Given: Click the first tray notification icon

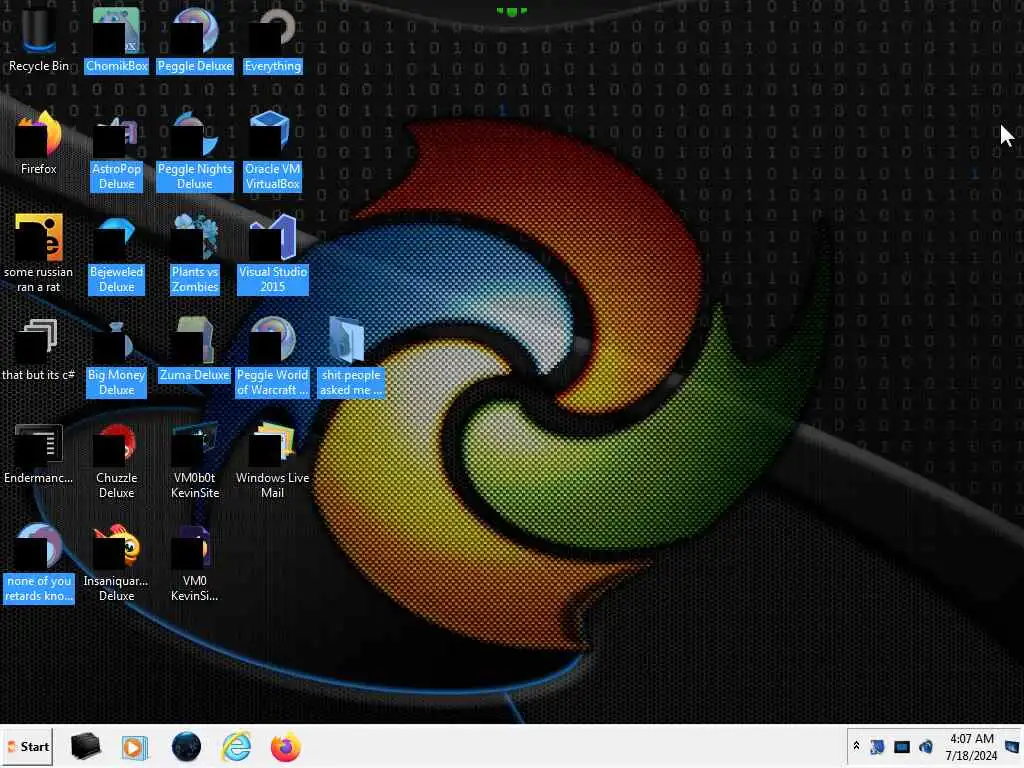Looking at the screenshot, I should (x=877, y=746).
